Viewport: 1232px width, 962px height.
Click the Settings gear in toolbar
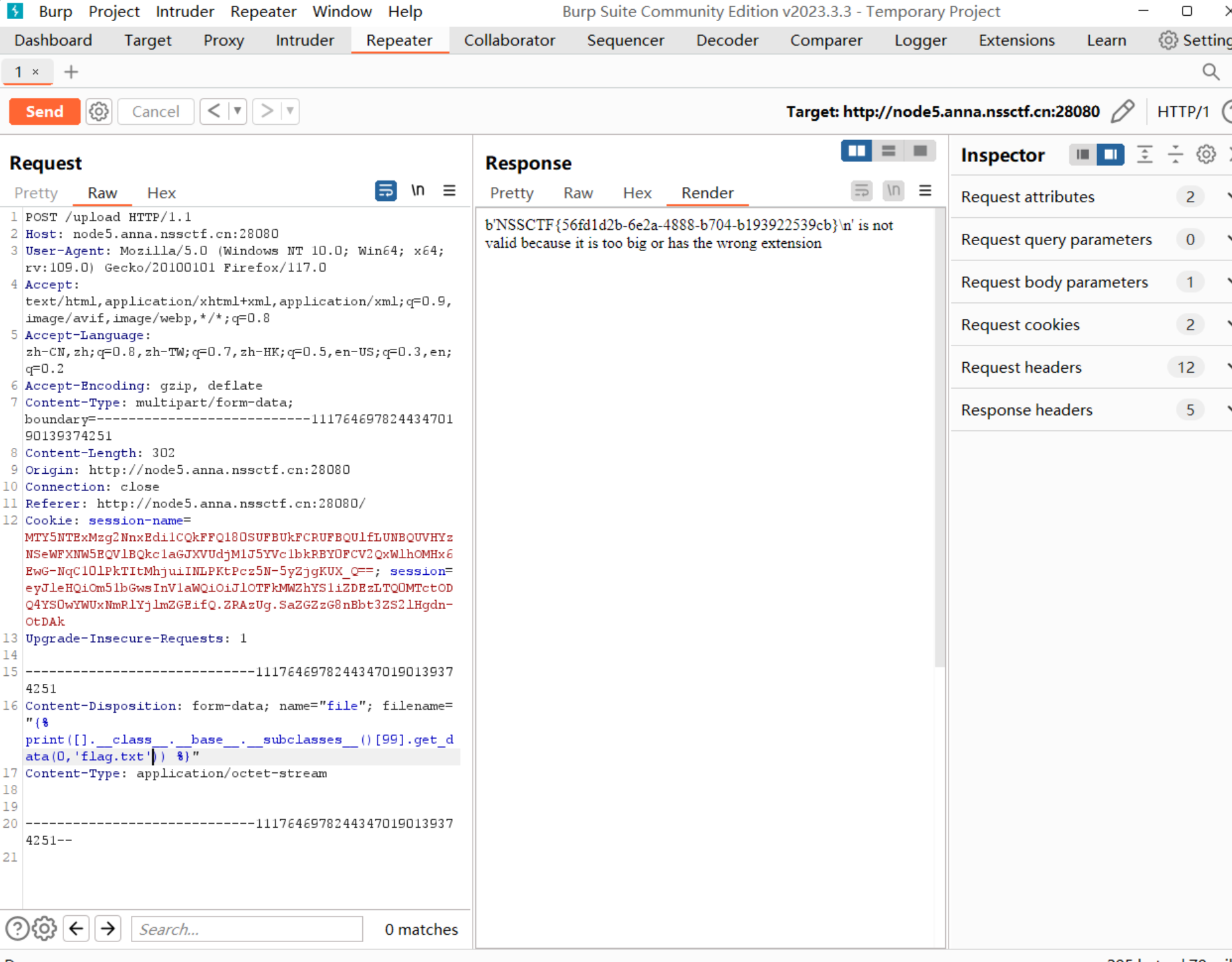[1168, 40]
